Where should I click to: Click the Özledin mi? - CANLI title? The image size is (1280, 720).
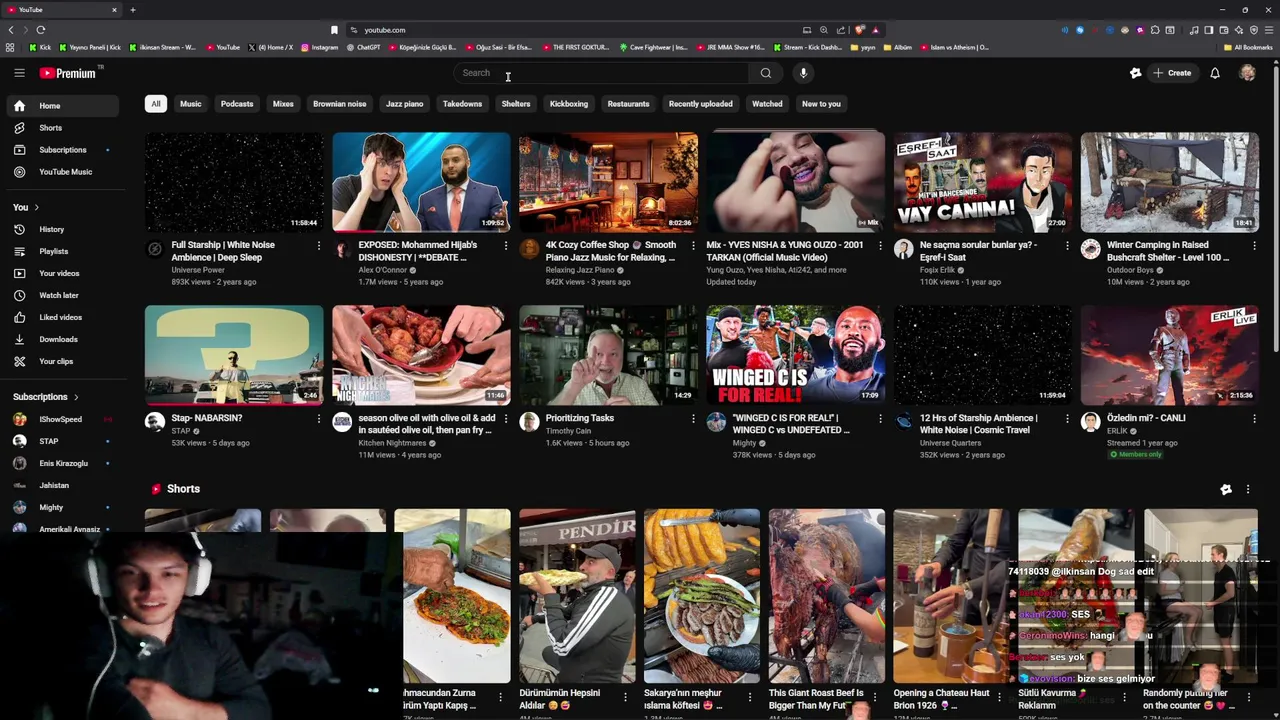1146,418
